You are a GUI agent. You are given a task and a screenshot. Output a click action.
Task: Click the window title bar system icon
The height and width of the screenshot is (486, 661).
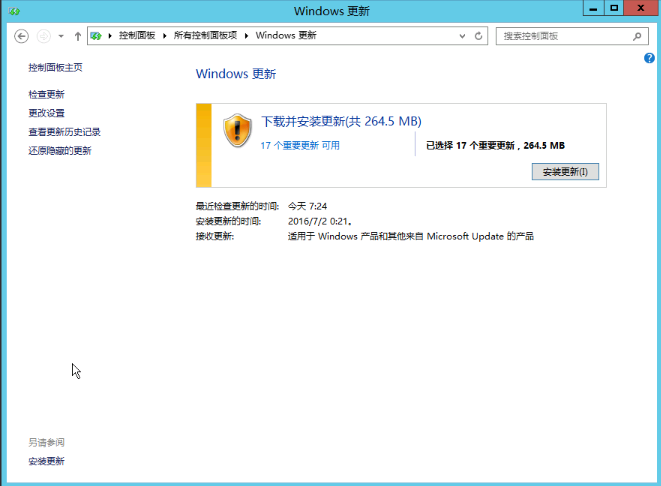click(x=14, y=11)
